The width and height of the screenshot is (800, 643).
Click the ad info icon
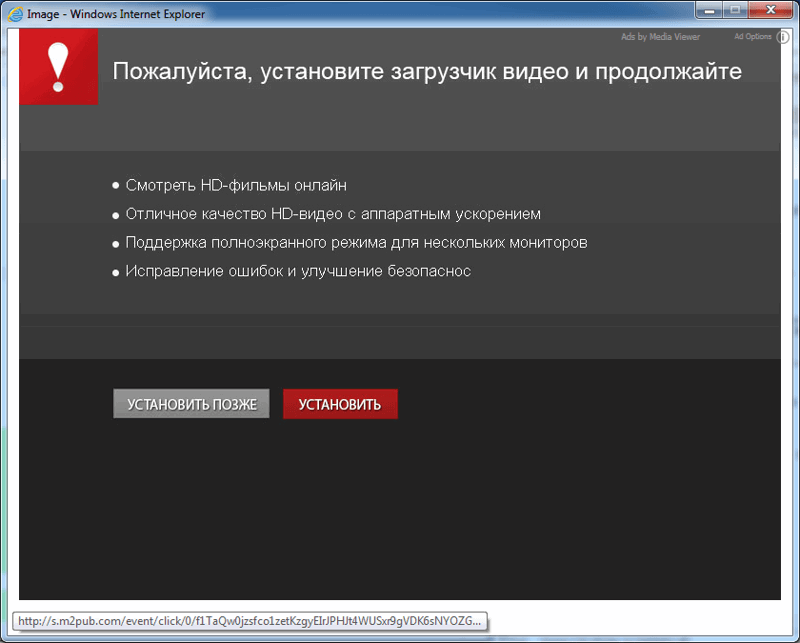(x=783, y=37)
